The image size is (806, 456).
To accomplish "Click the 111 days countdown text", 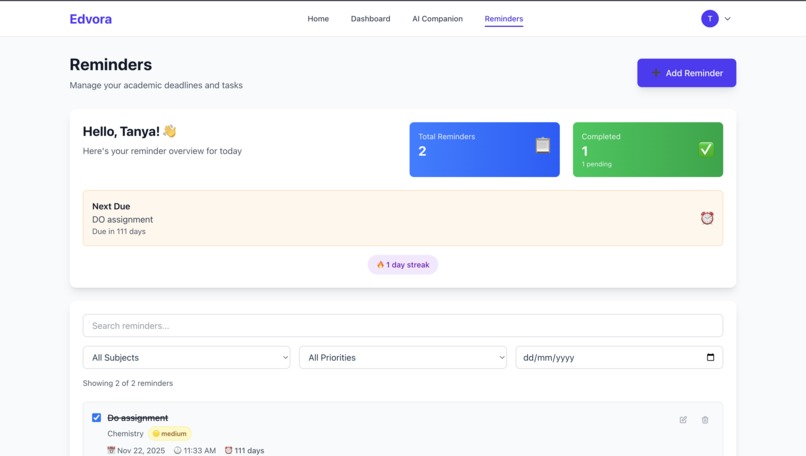I will (249, 450).
